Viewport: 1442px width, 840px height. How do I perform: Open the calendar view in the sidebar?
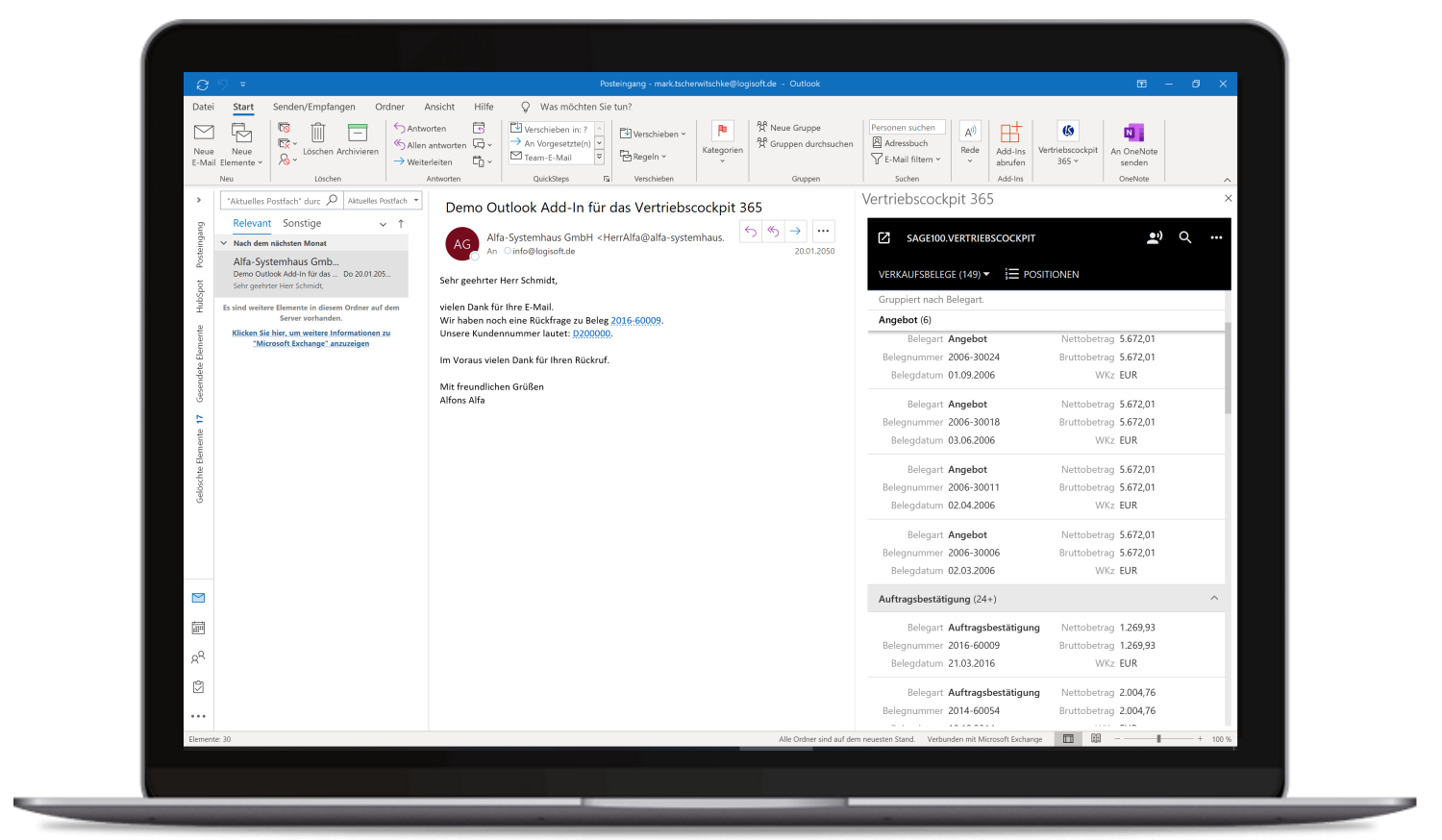coord(198,628)
